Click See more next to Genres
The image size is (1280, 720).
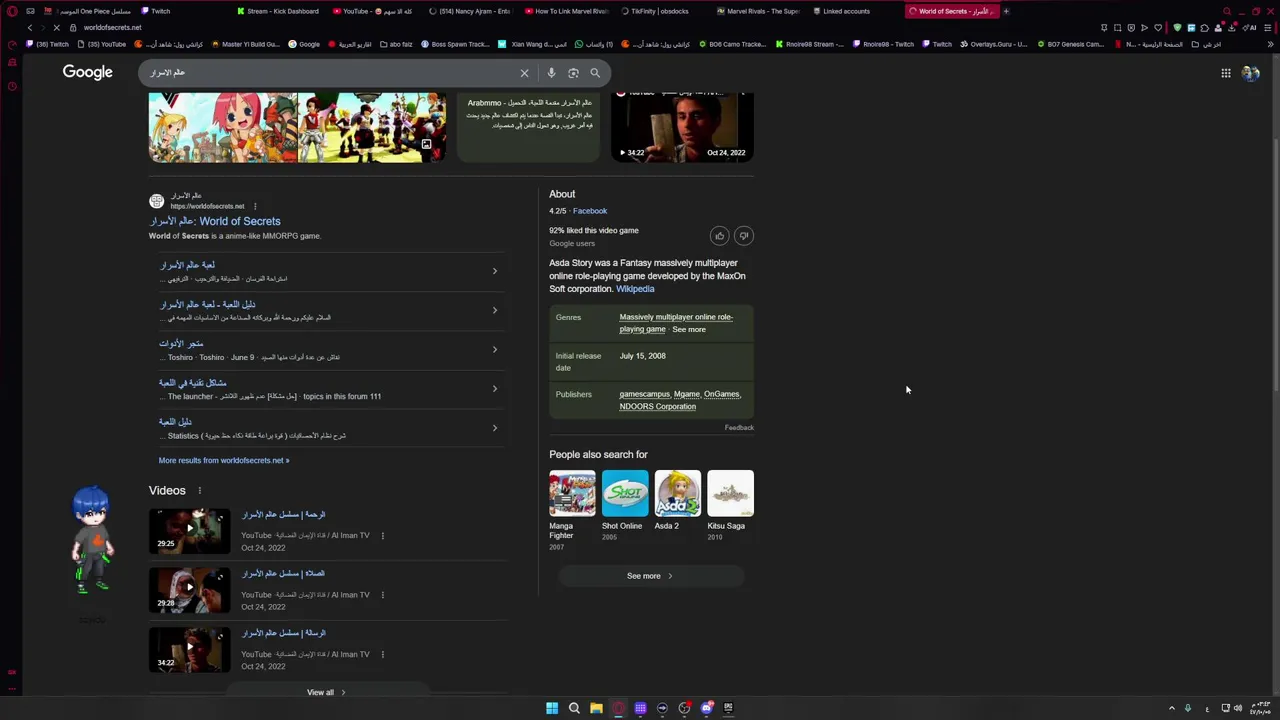coord(689,329)
